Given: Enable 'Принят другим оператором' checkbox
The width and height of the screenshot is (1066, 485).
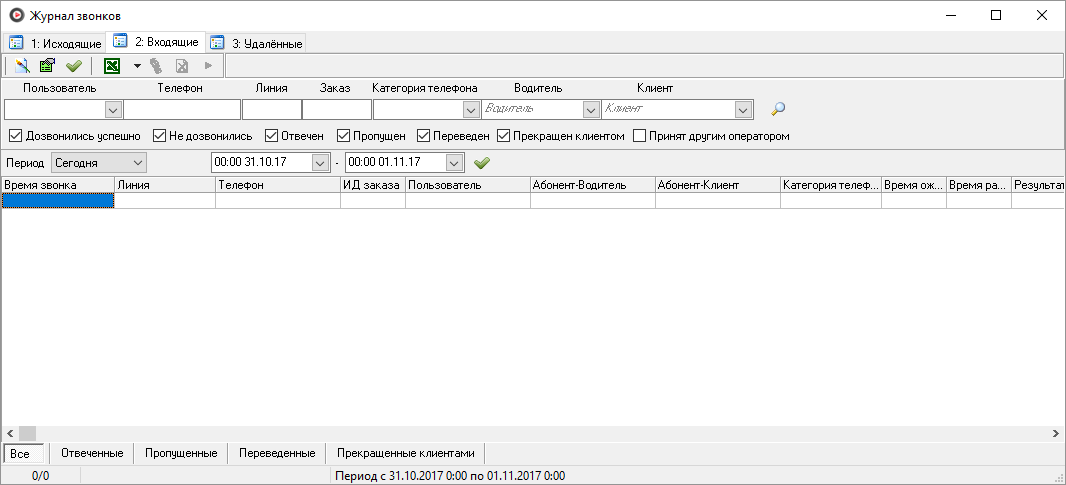Looking at the screenshot, I should pos(640,136).
